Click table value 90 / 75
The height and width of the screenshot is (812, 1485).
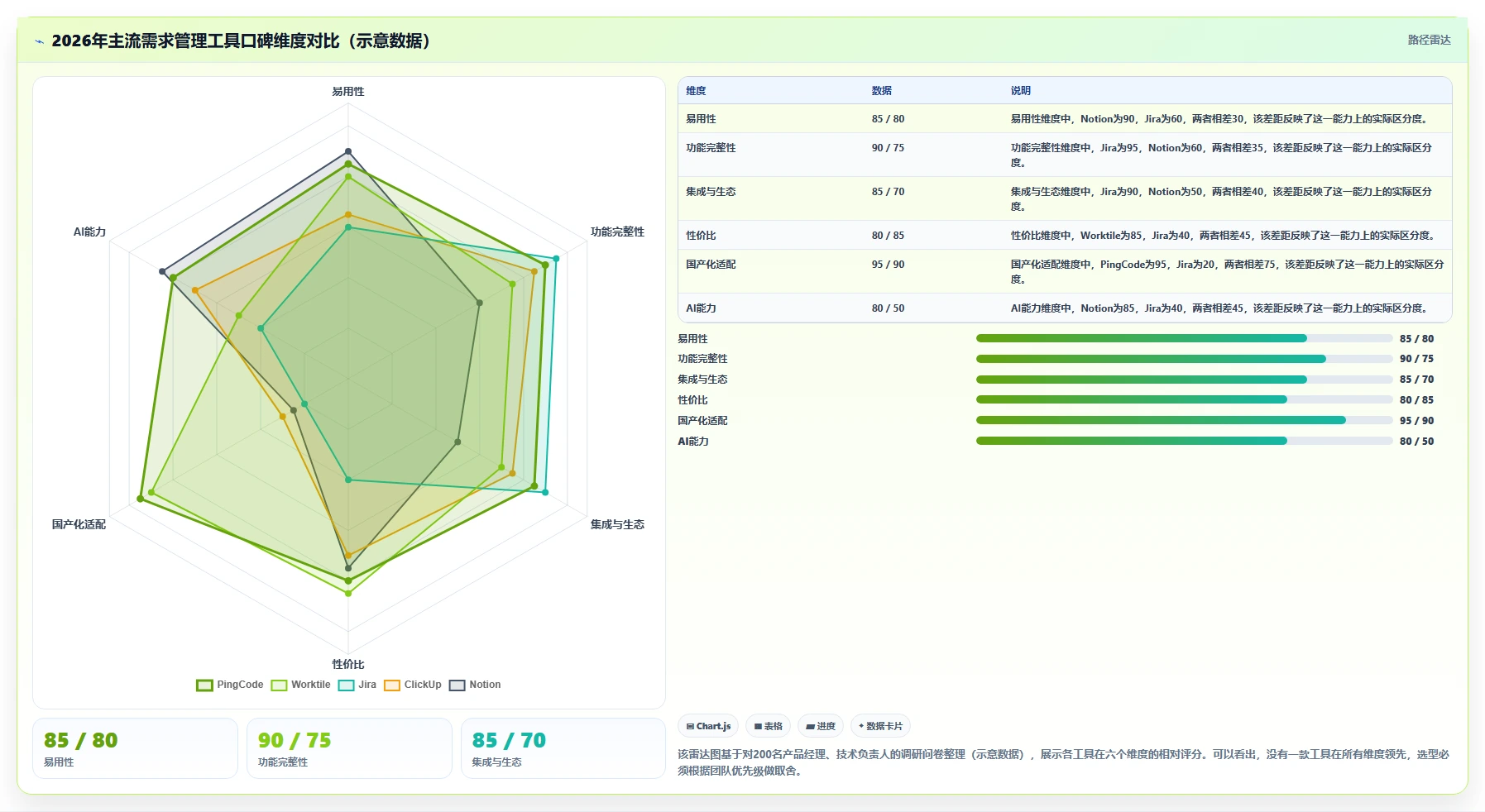click(888, 148)
